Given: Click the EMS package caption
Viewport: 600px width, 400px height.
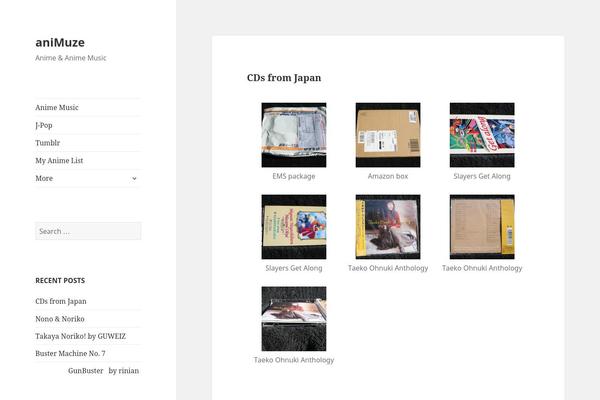Looking at the screenshot, I should [294, 176].
